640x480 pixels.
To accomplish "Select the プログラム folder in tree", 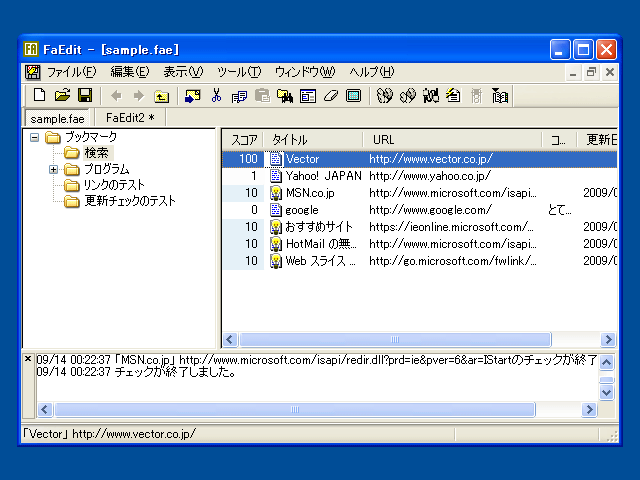I will [107, 169].
